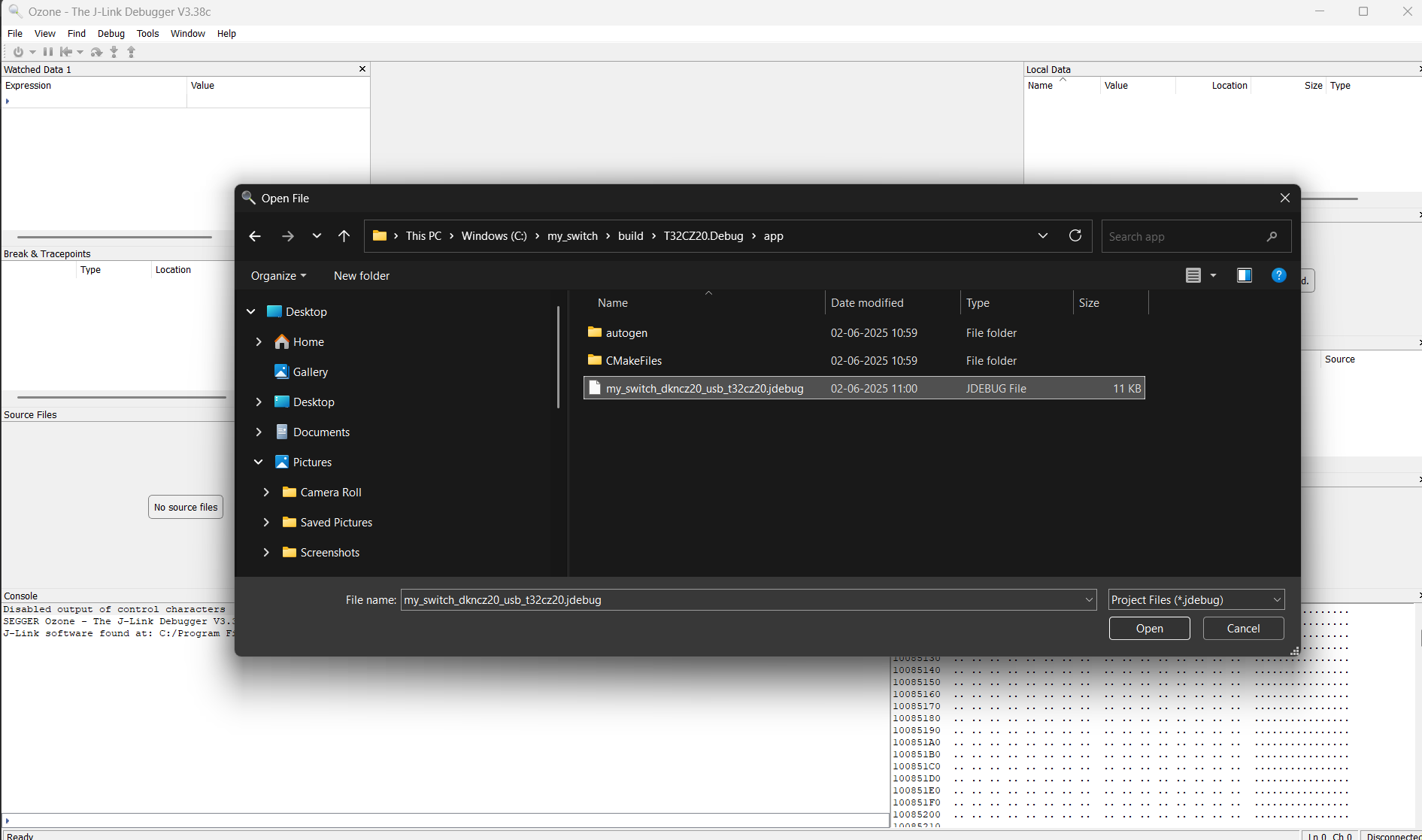The image size is (1422, 840).
Task: Click the power/start debug toolbar icon
Action: tap(18, 52)
